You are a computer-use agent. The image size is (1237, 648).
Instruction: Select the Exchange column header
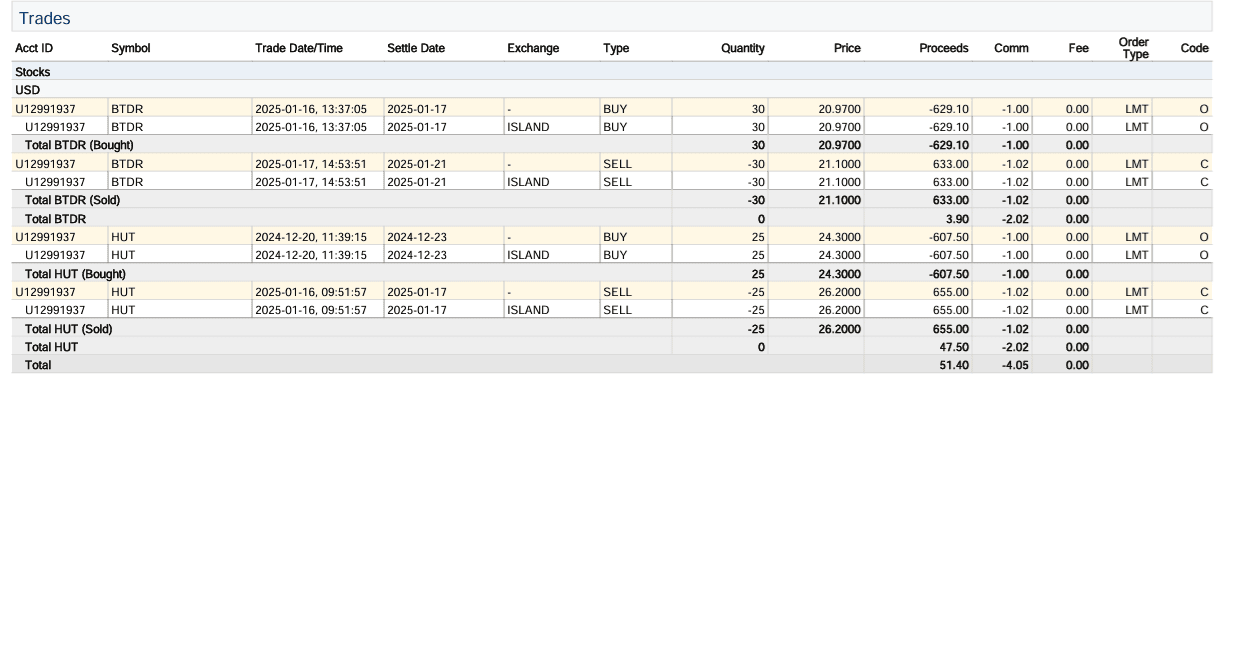533,48
